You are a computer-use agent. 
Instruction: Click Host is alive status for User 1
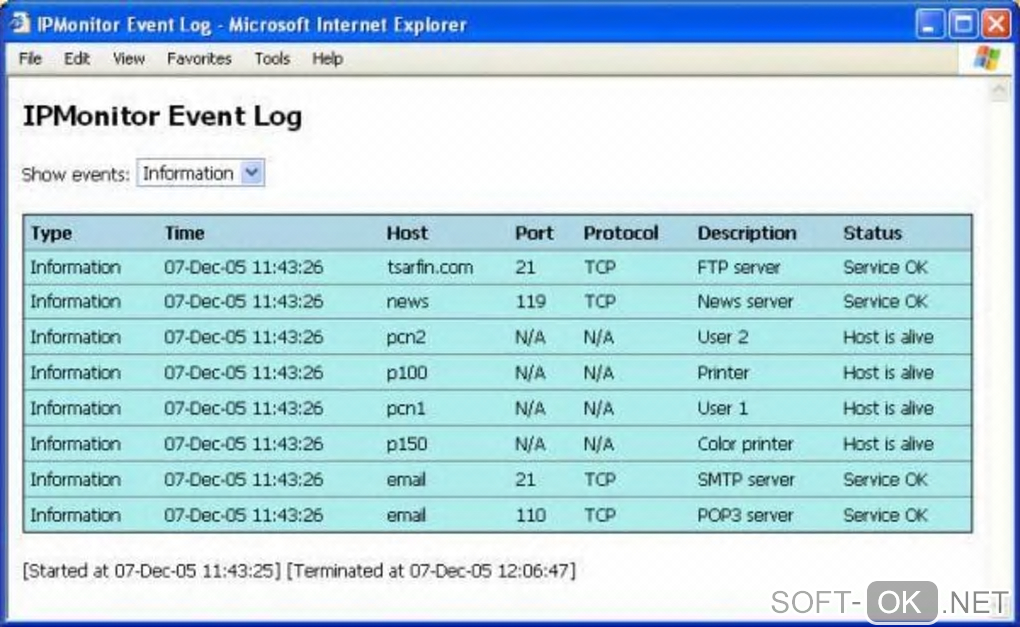click(888, 408)
